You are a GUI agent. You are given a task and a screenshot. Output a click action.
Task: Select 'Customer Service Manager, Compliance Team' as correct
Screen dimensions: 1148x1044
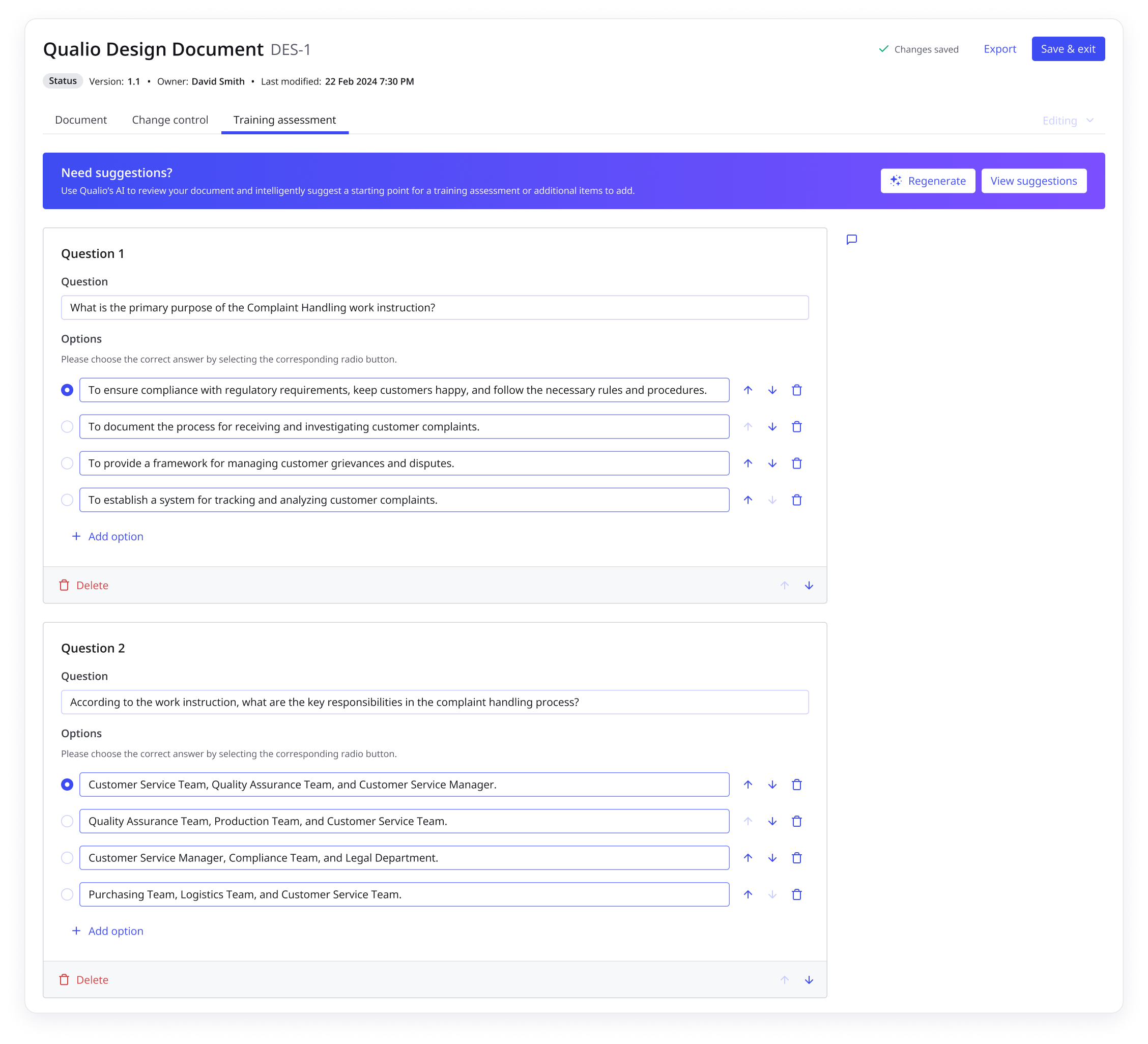(67, 858)
